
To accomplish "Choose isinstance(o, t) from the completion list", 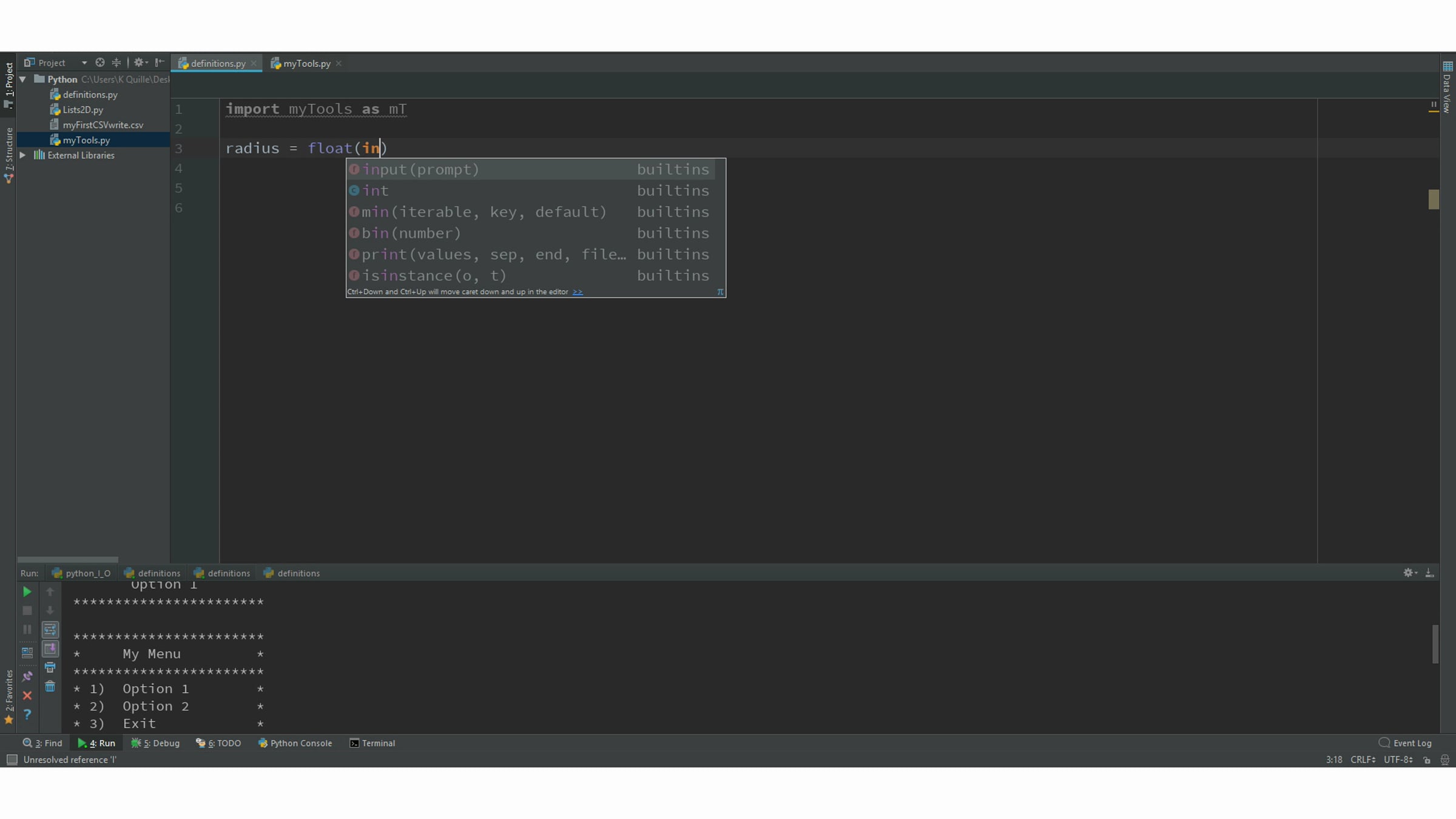I will coord(531,275).
